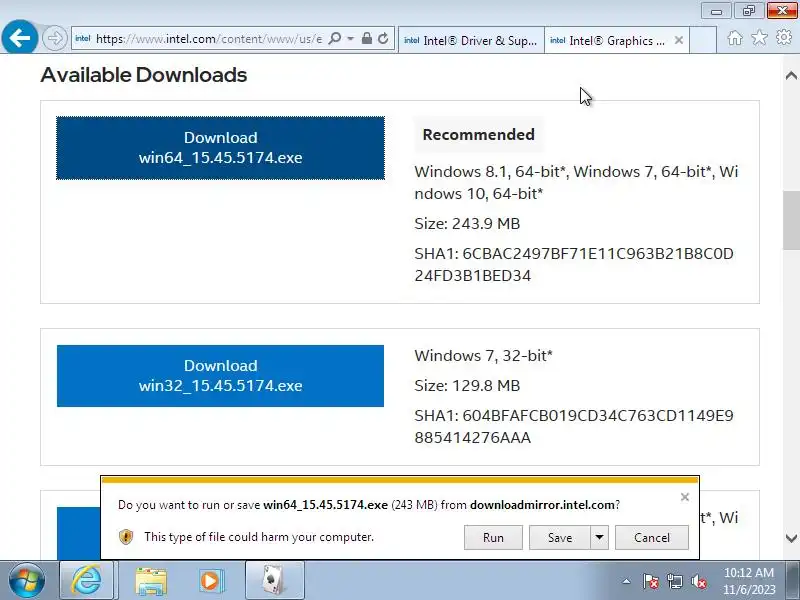
Task: Launch Windows Media Player from taskbar
Action: click(210, 581)
